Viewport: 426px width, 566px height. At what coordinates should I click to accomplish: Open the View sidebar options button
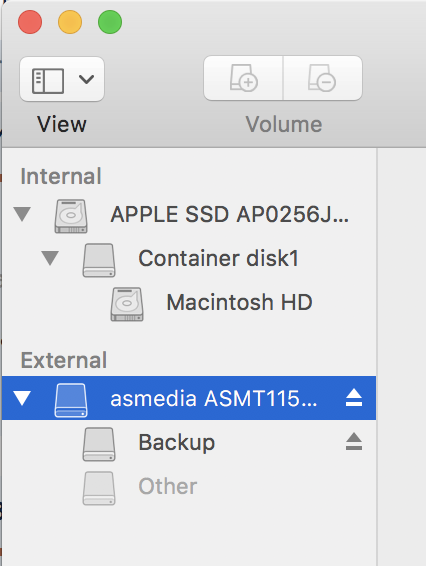coord(62,79)
